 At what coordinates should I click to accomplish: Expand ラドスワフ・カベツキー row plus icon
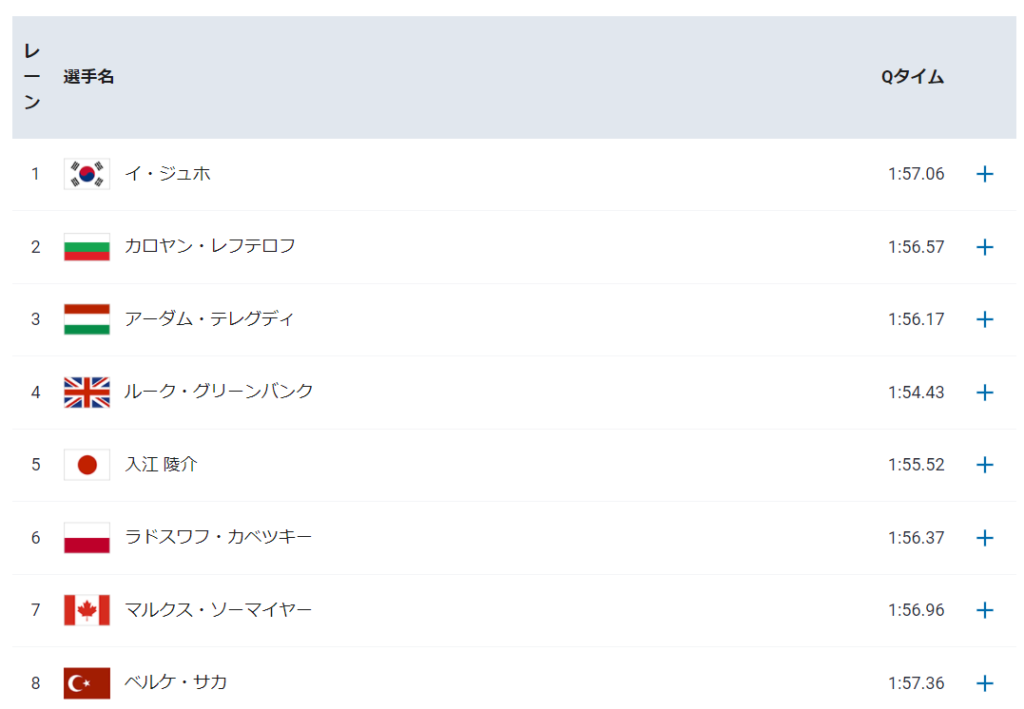(x=984, y=538)
